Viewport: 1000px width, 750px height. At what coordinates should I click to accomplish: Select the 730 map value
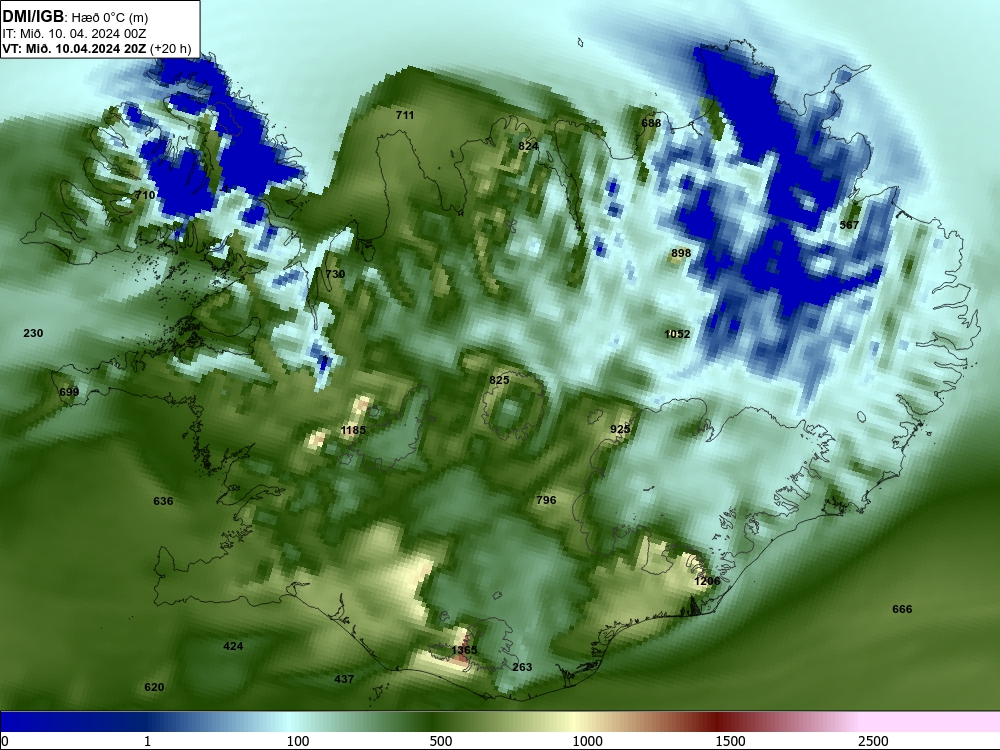click(x=335, y=274)
